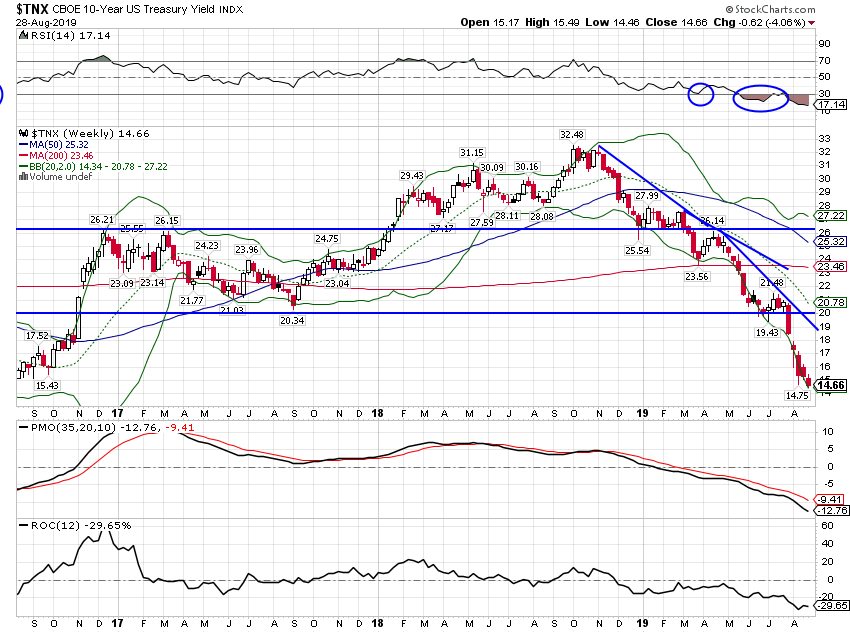Click the 24.23 price label

pyautogui.click(x=207, y=246)
